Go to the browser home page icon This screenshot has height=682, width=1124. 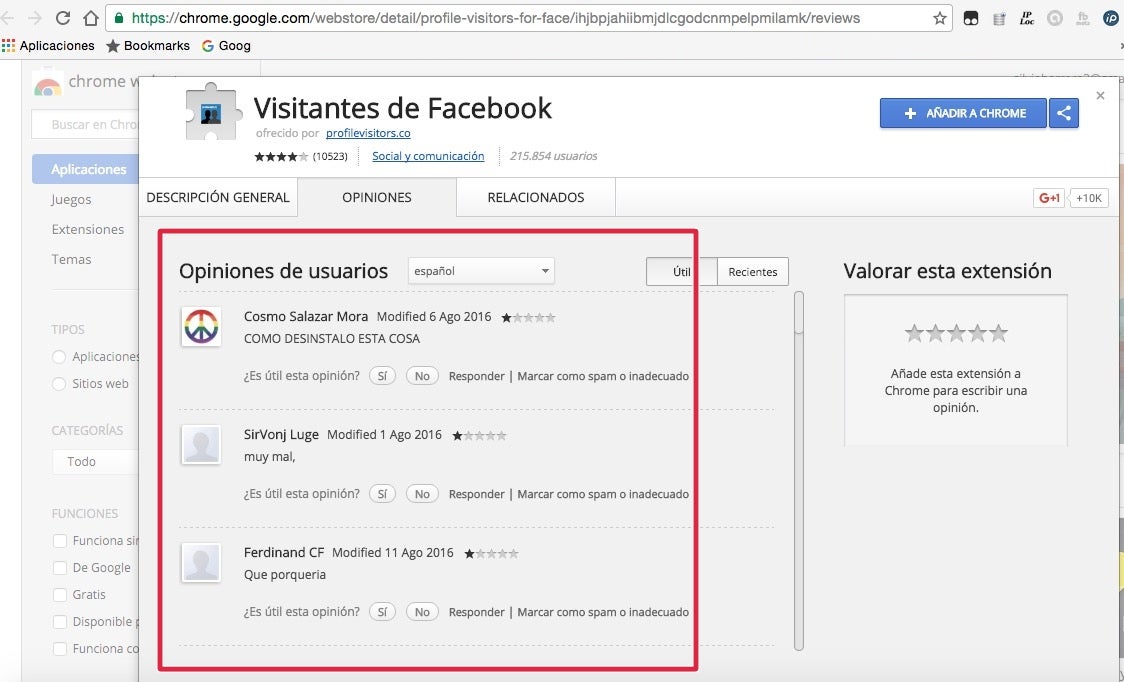[90, 18]
